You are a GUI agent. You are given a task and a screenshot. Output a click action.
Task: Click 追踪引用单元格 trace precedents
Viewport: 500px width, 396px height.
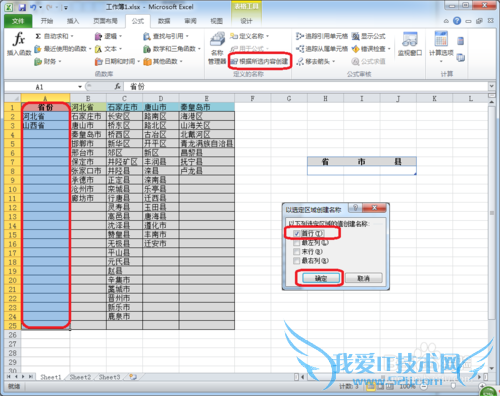(322, 36)
